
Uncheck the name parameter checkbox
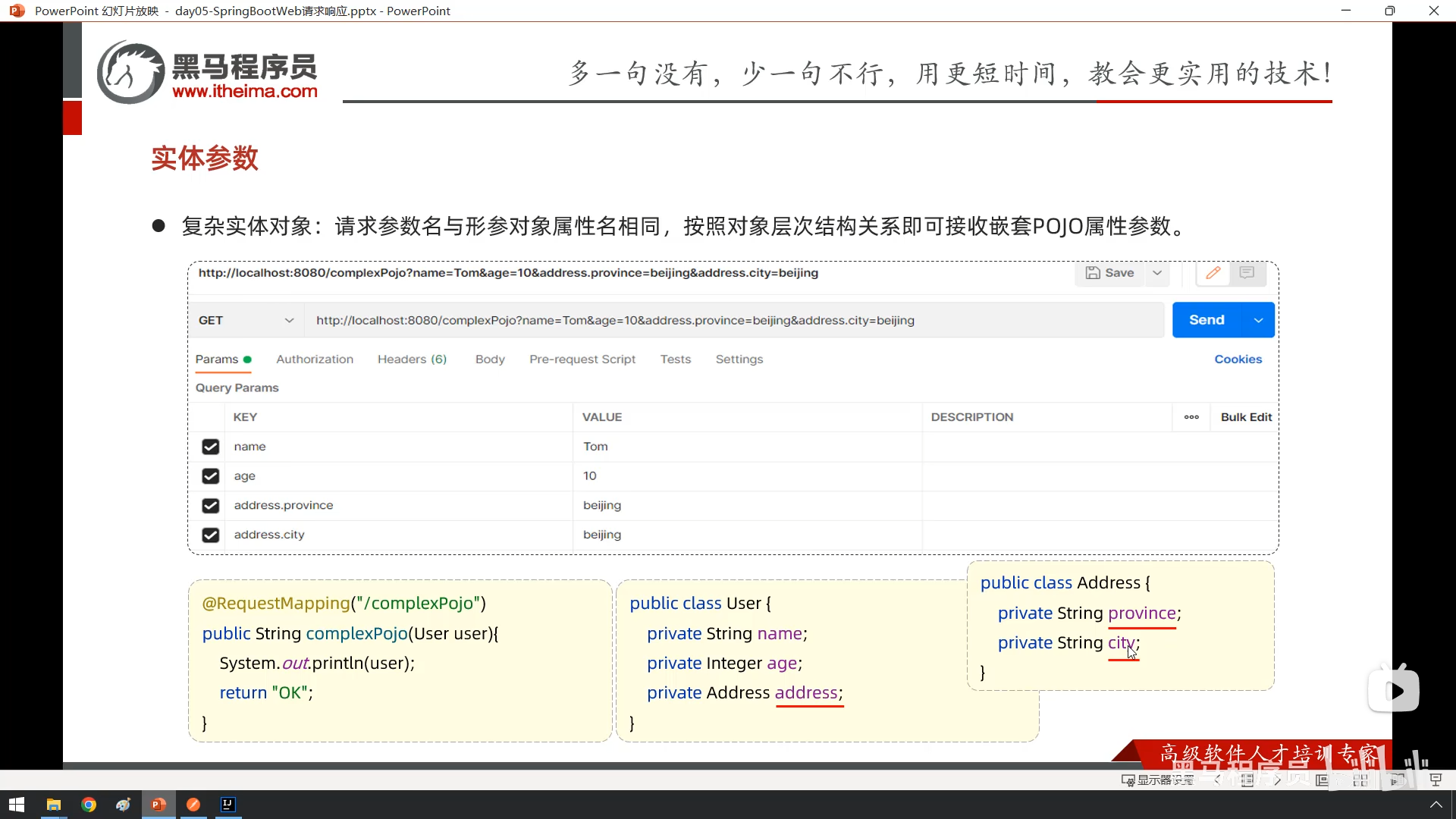[x=210, y=447]
